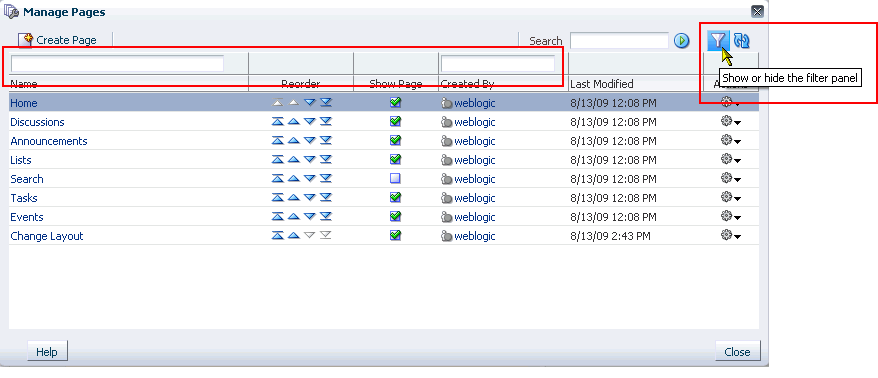This screenshot has height=378, width=878.
Task: Click weblogic creator in the Lists row
Action: pos(474,160)
